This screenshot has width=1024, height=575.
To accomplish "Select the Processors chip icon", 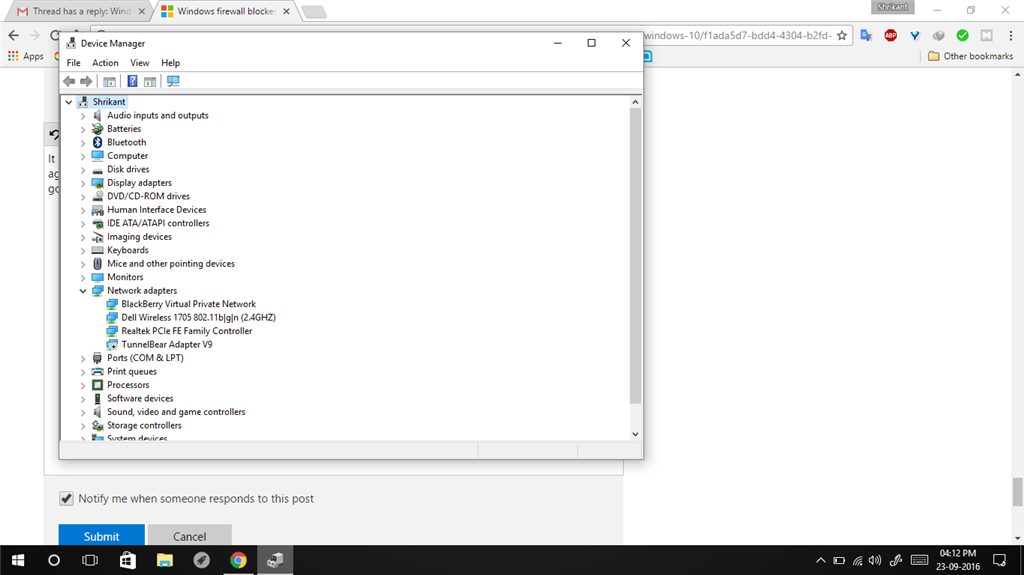I will click(x=97, y=385).
